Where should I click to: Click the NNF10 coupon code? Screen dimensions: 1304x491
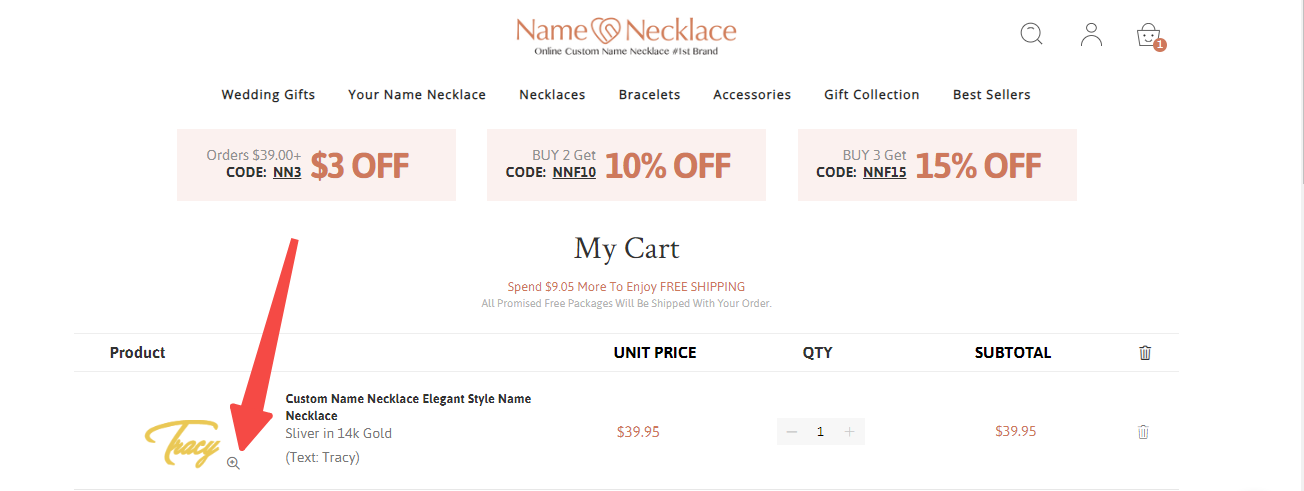575,172
